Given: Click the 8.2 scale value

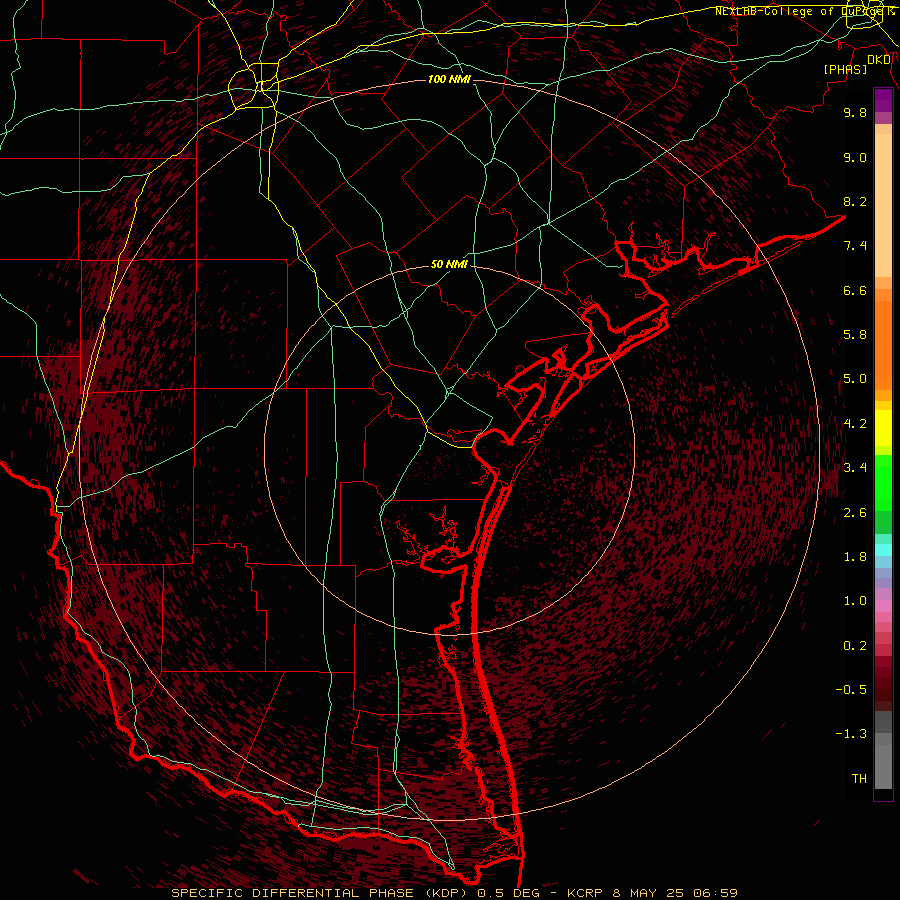Looking at the screenshot, I should [x=855, y=201].
